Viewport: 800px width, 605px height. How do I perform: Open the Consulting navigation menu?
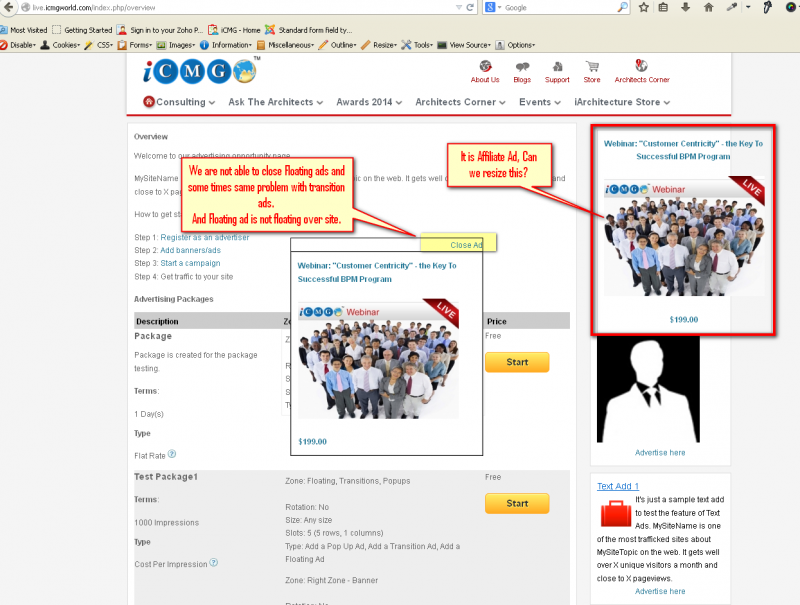[x=186, y=102]
